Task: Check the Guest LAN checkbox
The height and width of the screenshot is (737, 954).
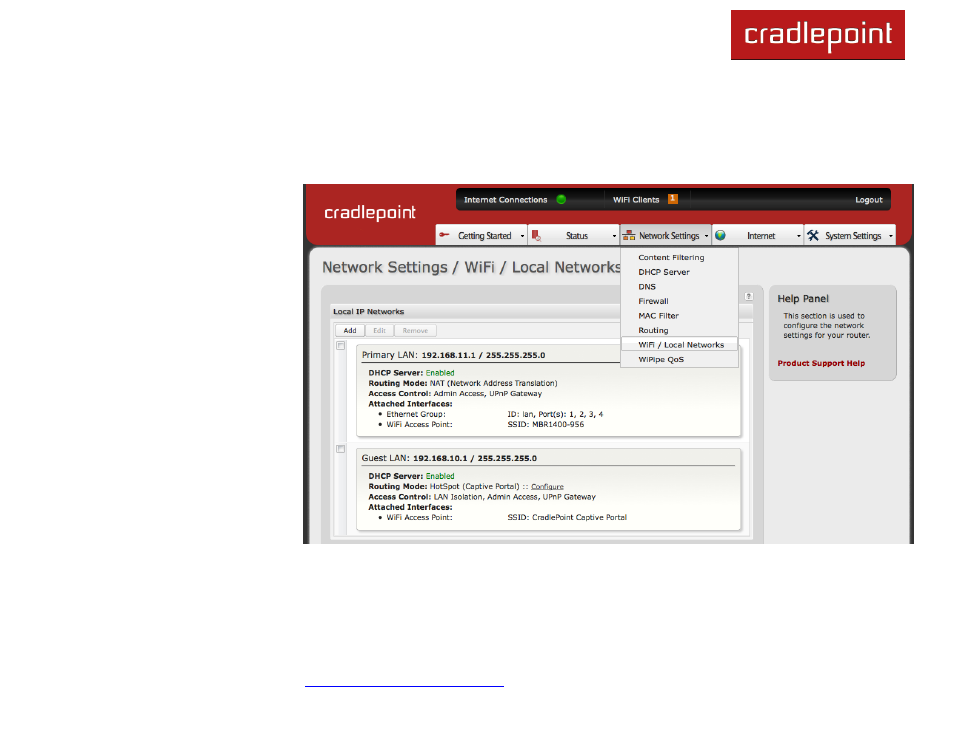Action: [341, 449]
